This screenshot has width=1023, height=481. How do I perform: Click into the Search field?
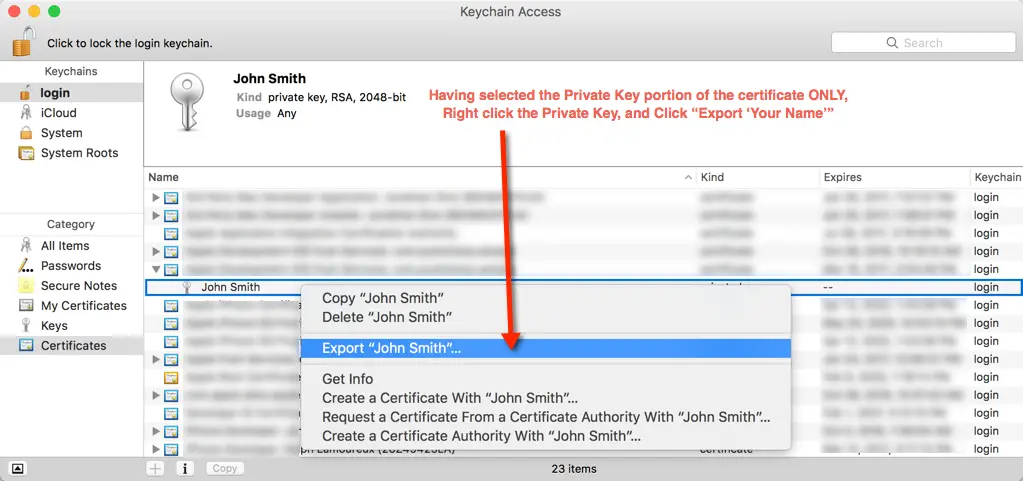pyautogui.click(x=923, y=42)
